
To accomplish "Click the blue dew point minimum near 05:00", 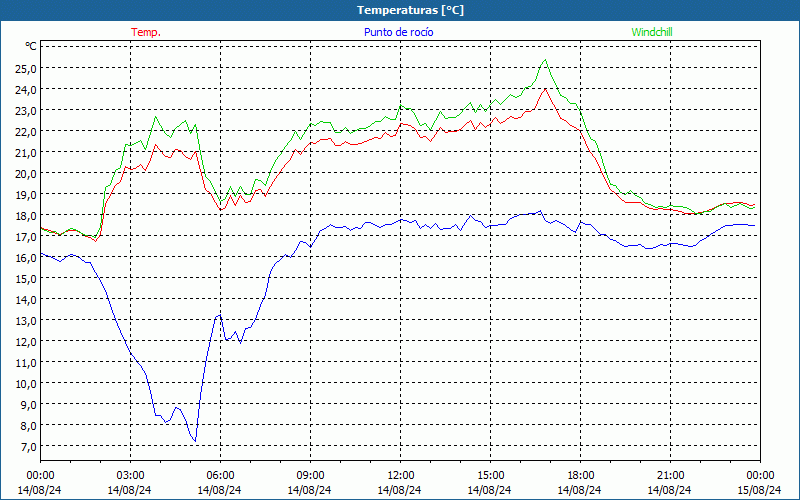I will [195, 441].
